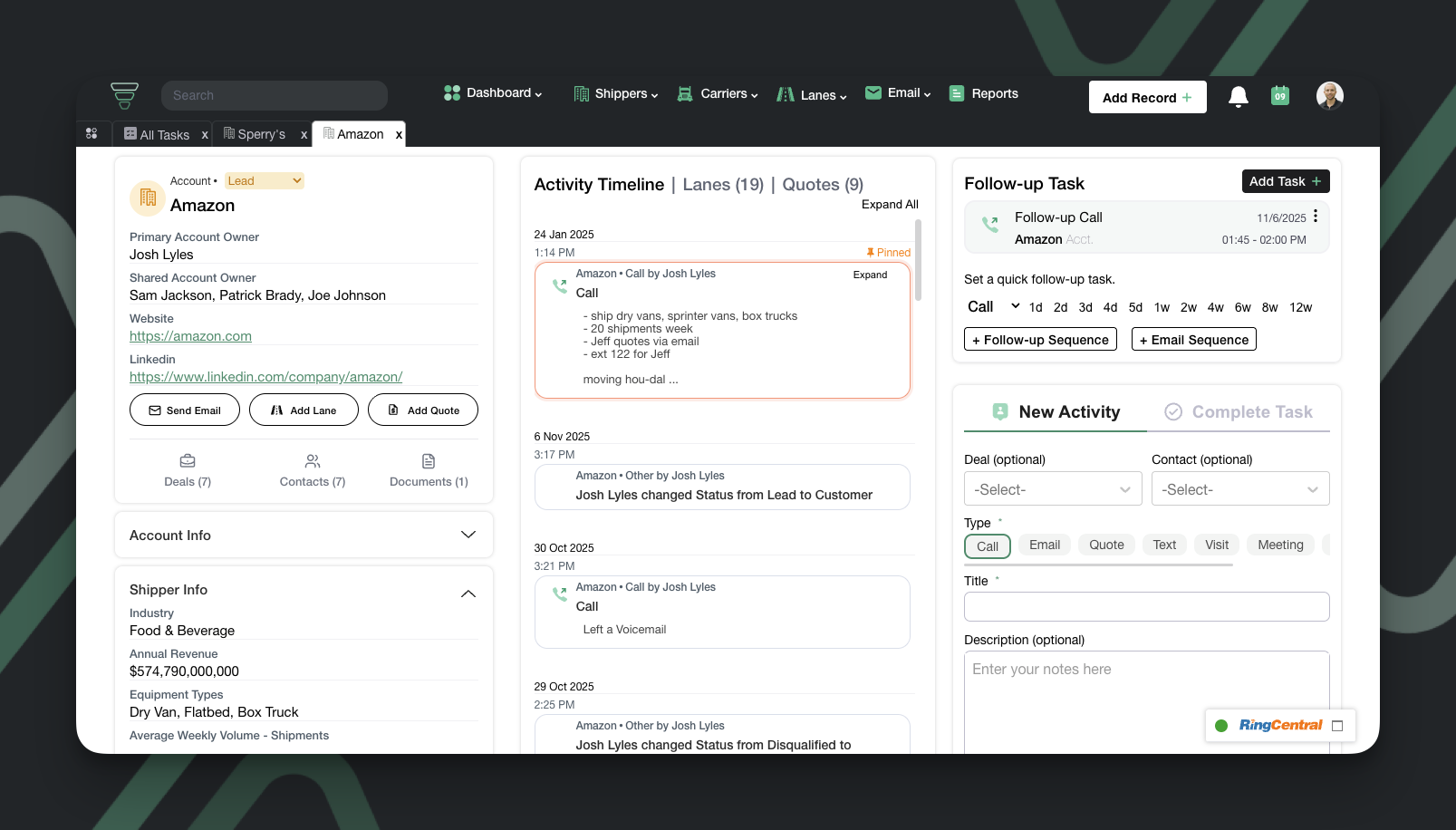The height and width of the screenshot is (830, 1456).
Task: Click the Add Task button
Action: (x=1286, y=181)
